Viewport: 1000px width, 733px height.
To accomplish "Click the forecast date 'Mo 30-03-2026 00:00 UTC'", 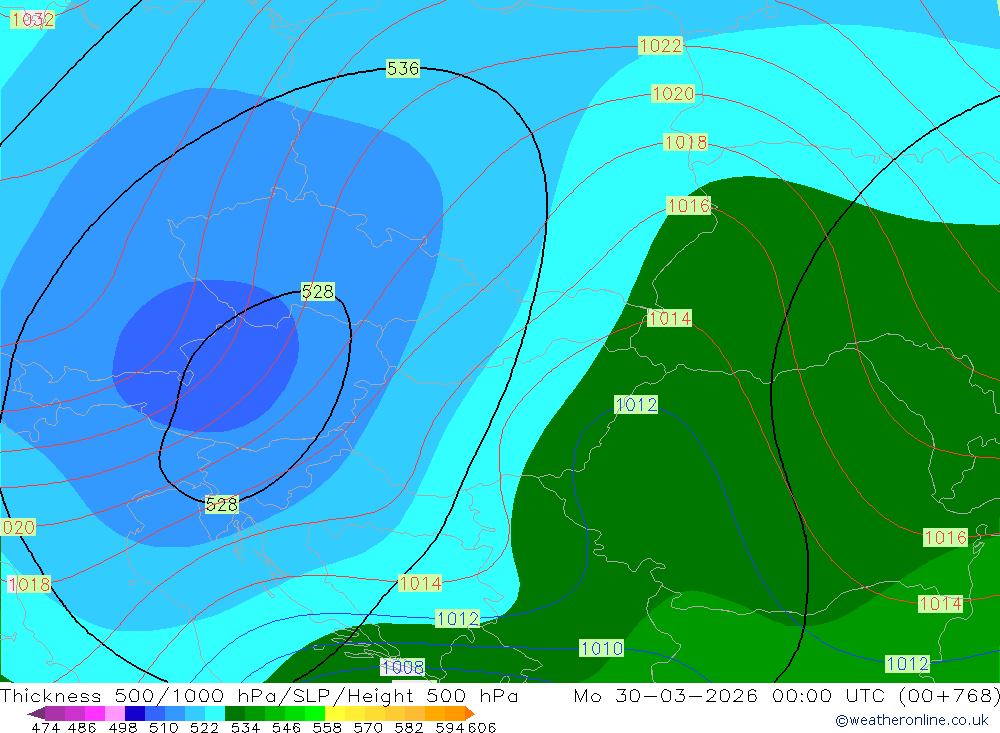I will 732,695.
